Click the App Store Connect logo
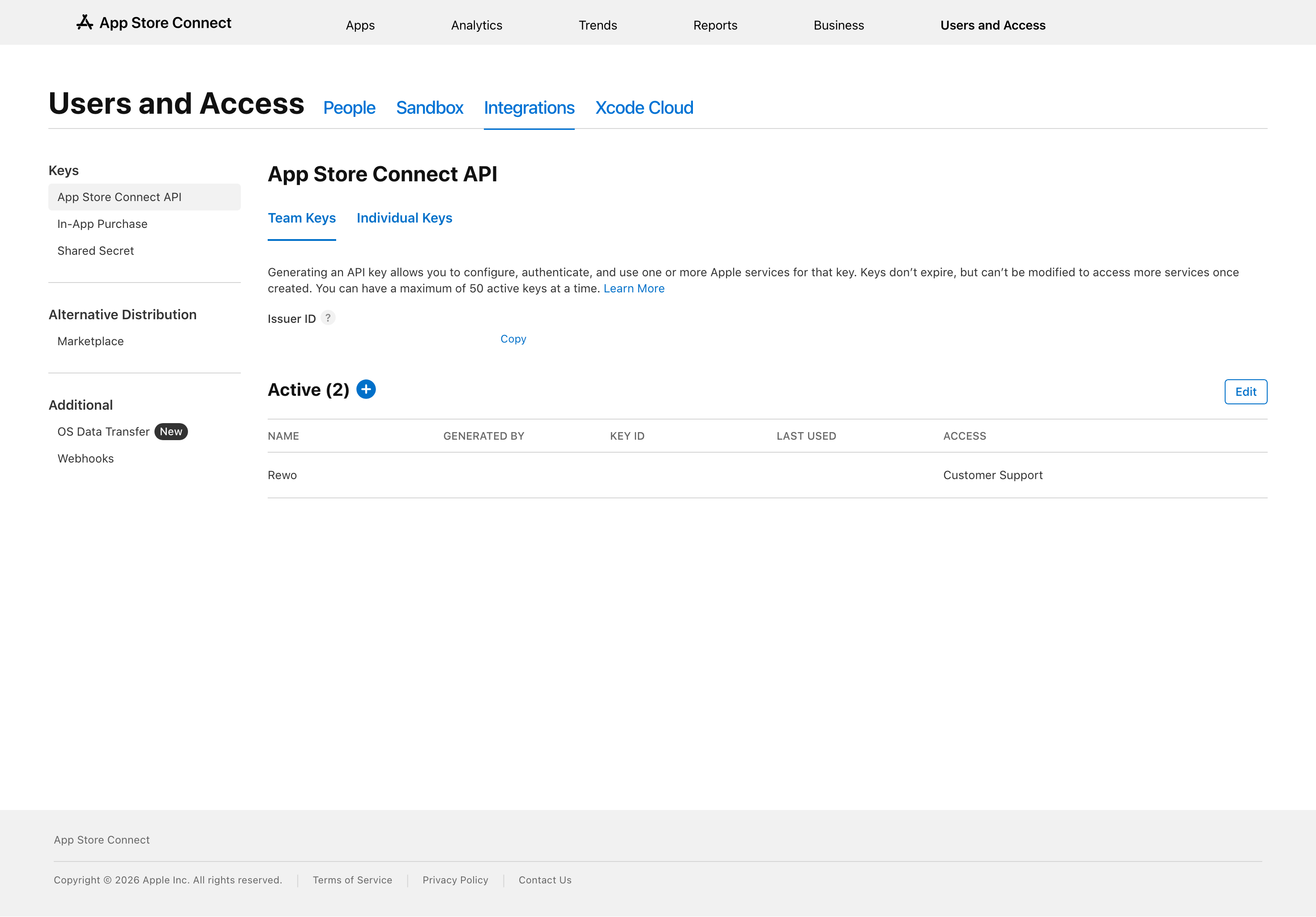Viewport: 1316px width, 917px height. [x=154, y=22]
